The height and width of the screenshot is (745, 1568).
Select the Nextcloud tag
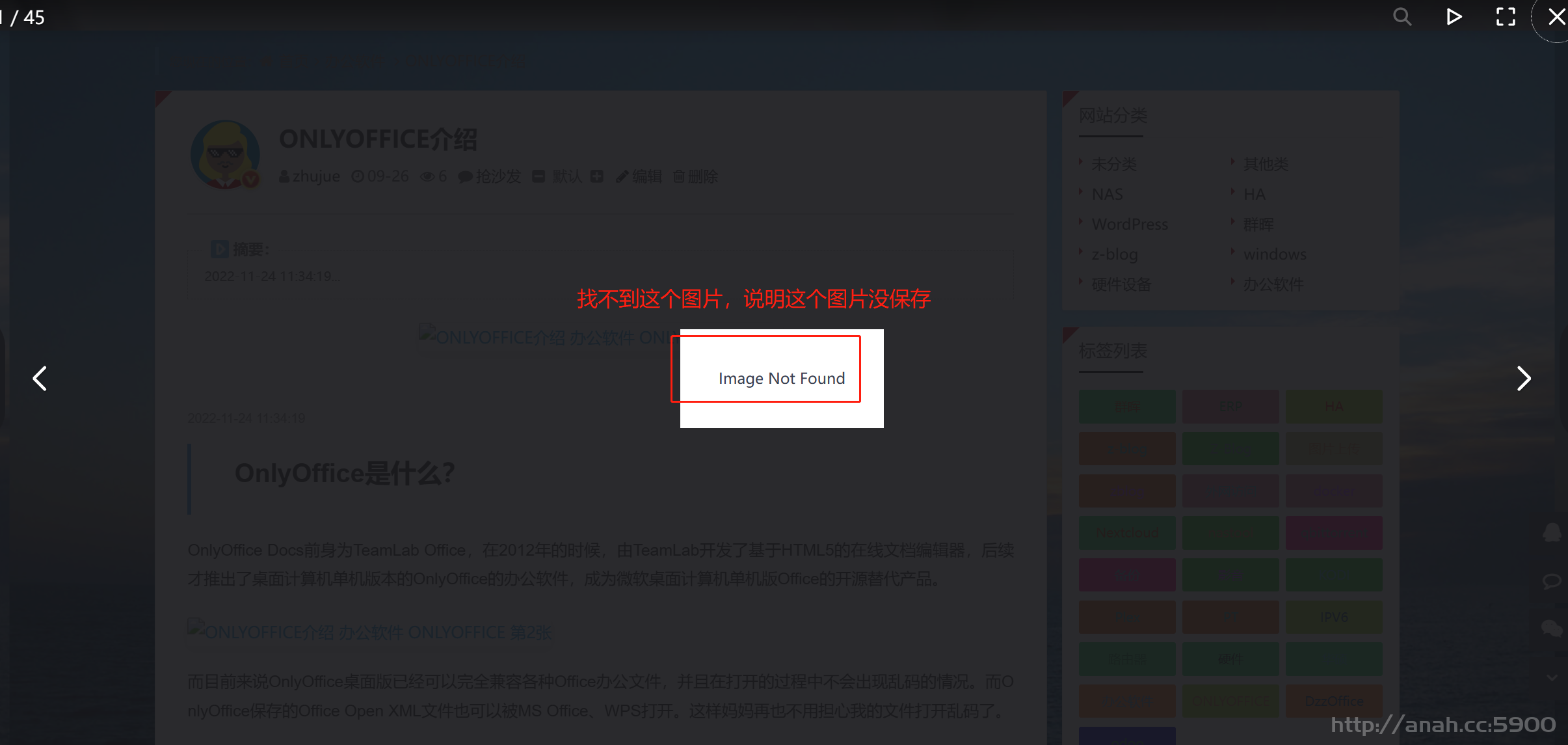[x=1127, y=533]
